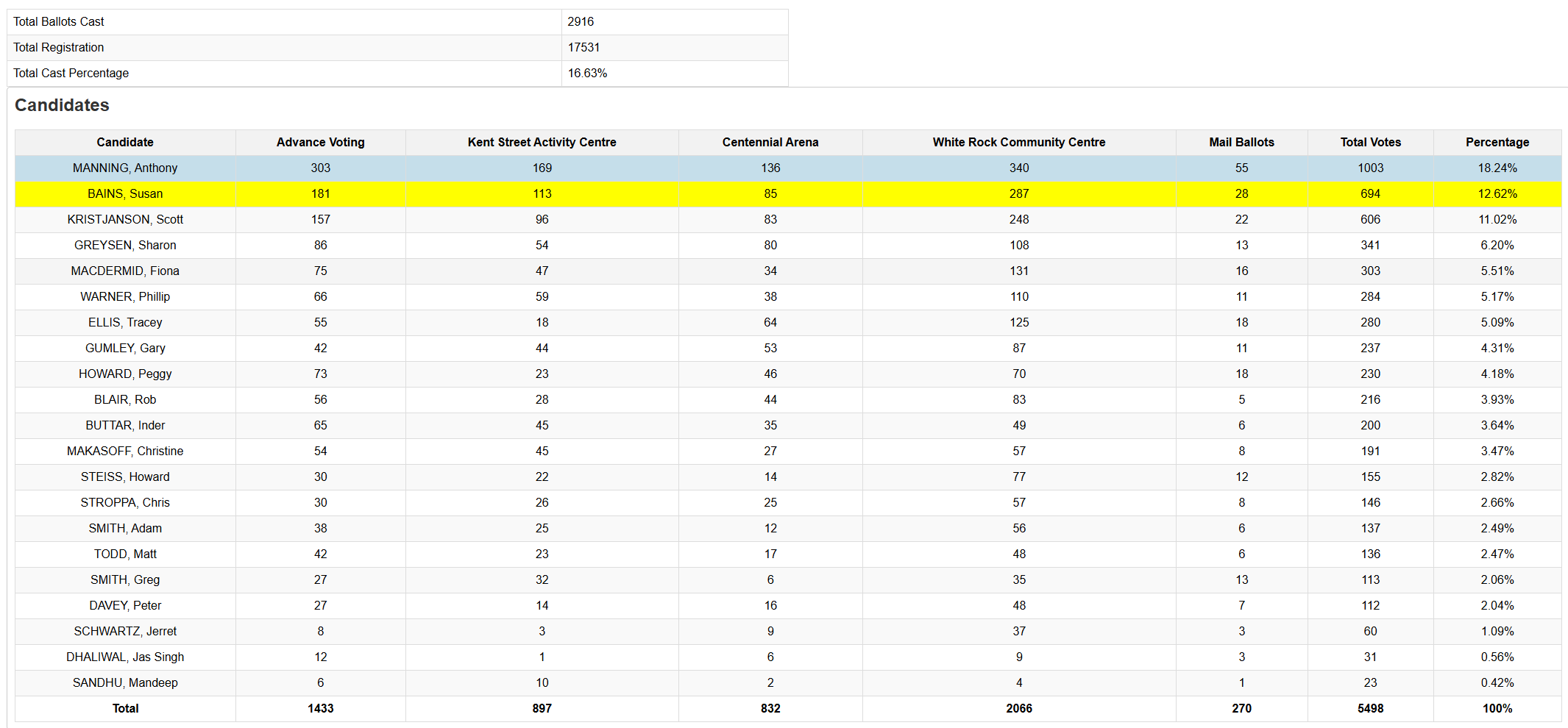Image resolution: width=1568 pixels, height=728 pixels.
Task: Select KRISTJANSON, Scott in the candidate list
Action: [125, 219]
